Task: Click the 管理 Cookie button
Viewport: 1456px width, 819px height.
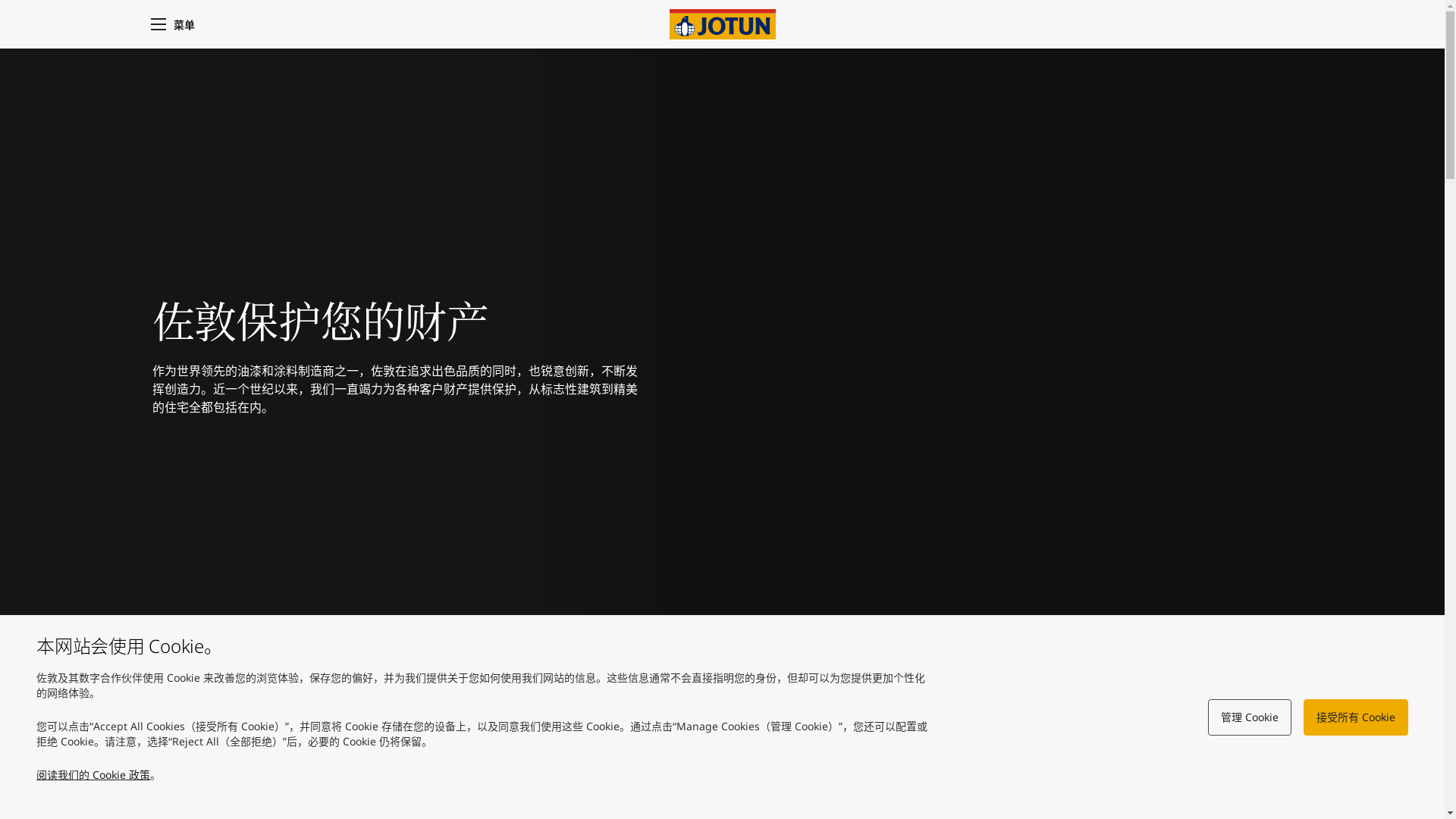Action: point(1249,717)
